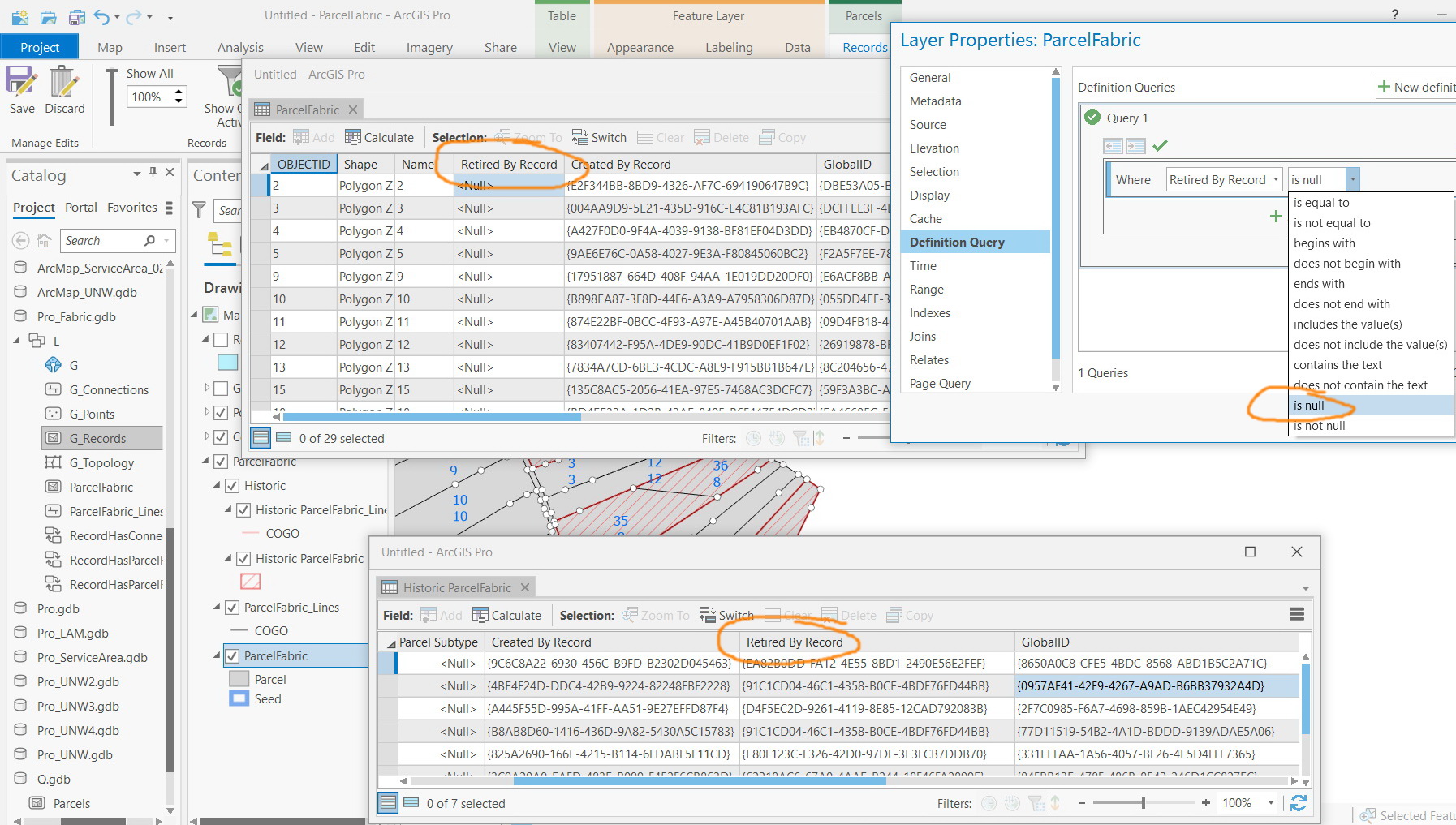This screenshot has width=1456, height=825.
Task: Open the Analysis ribbon tab
Action: point(240,48)
